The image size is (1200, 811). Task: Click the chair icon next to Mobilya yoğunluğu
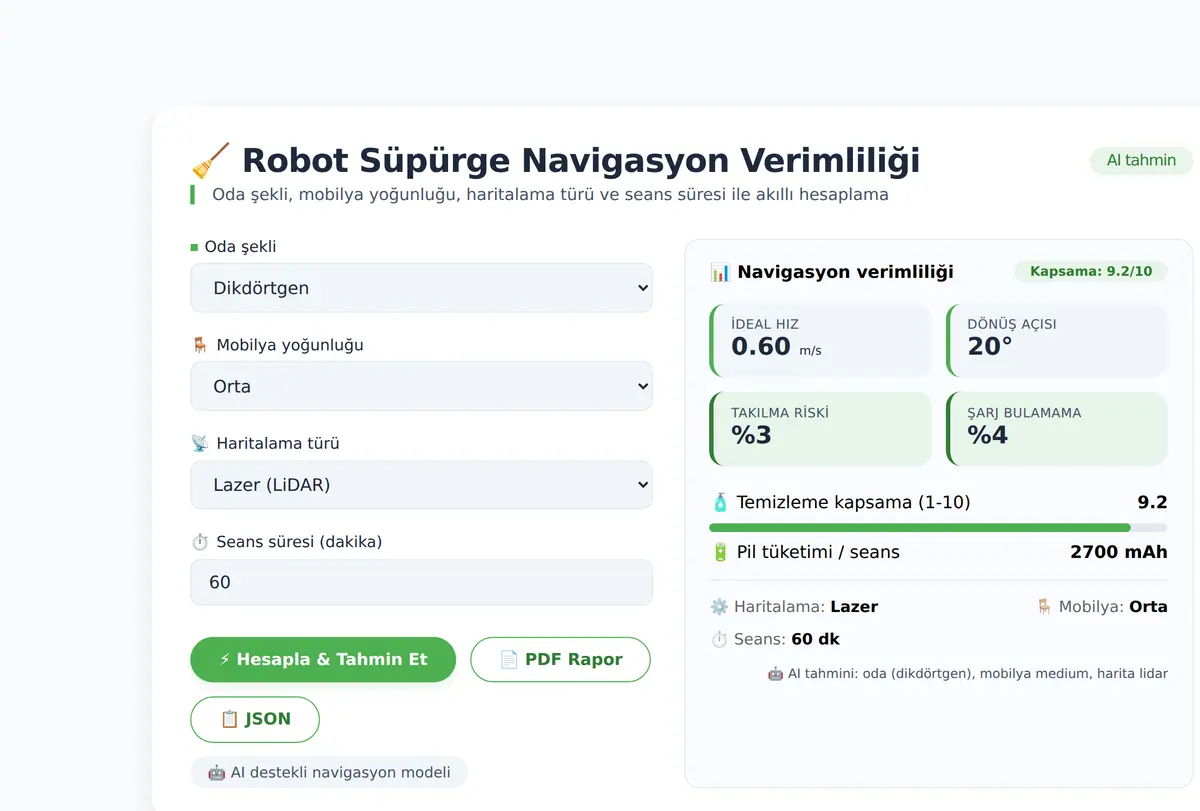pyautogui.click(x=200, y=345)
